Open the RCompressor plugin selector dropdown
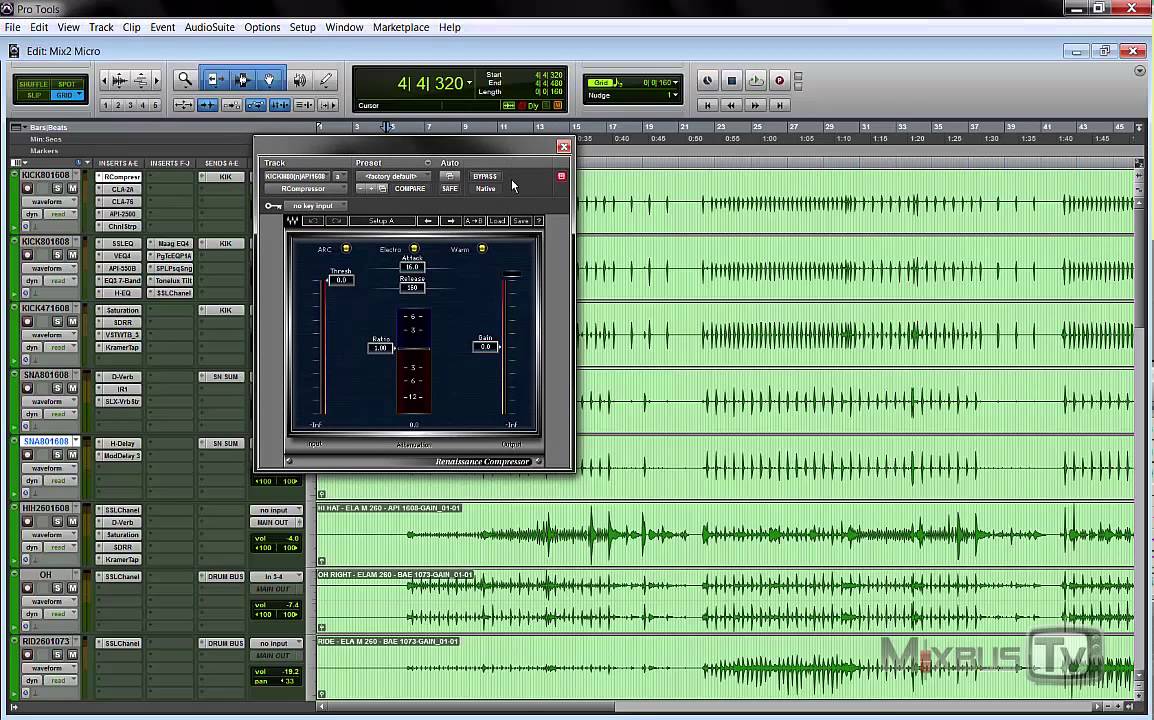 [305, 189]
